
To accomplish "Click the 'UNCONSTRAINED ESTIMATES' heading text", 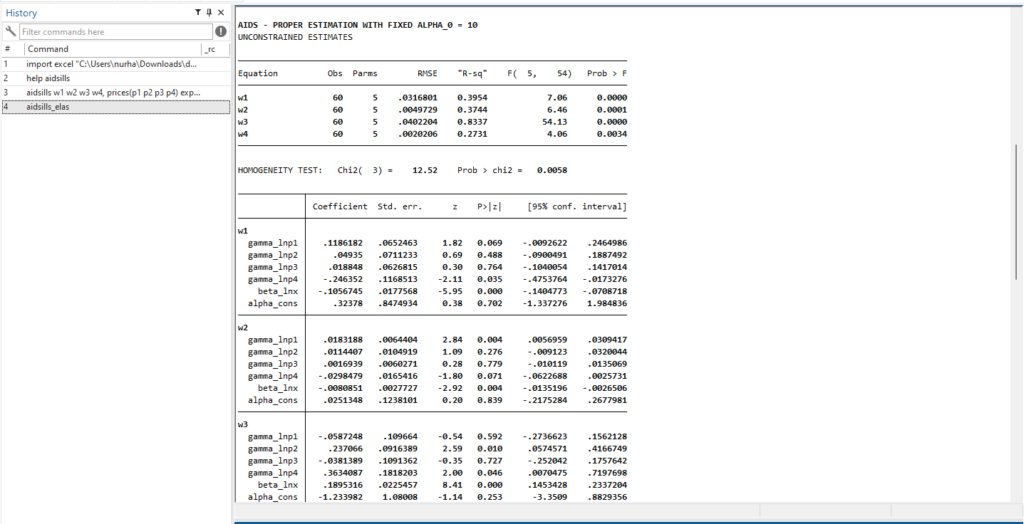I will tap(295, 36).
